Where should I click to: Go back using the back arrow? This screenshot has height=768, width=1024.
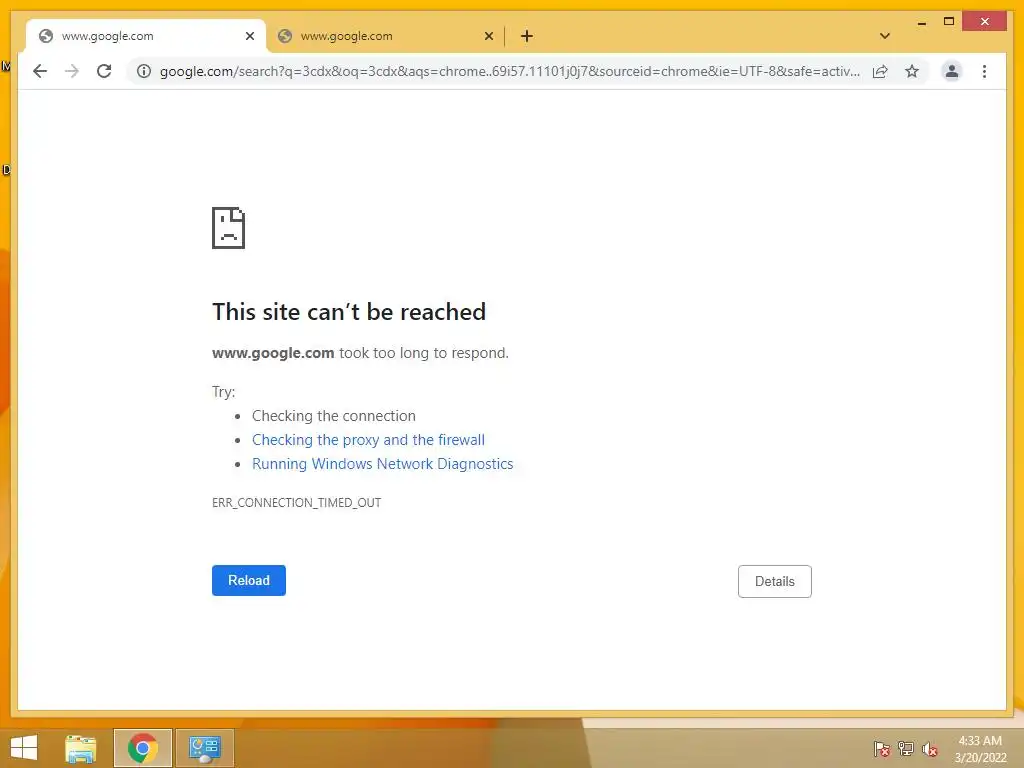[40, 71]
